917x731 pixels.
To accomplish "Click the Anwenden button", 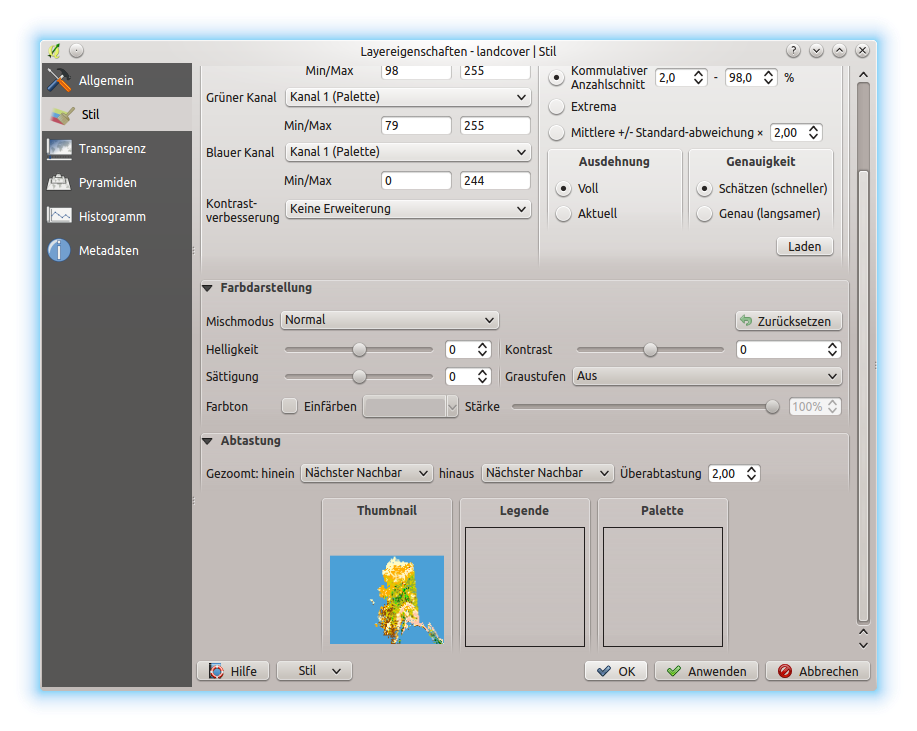I will tap(706, 671).
